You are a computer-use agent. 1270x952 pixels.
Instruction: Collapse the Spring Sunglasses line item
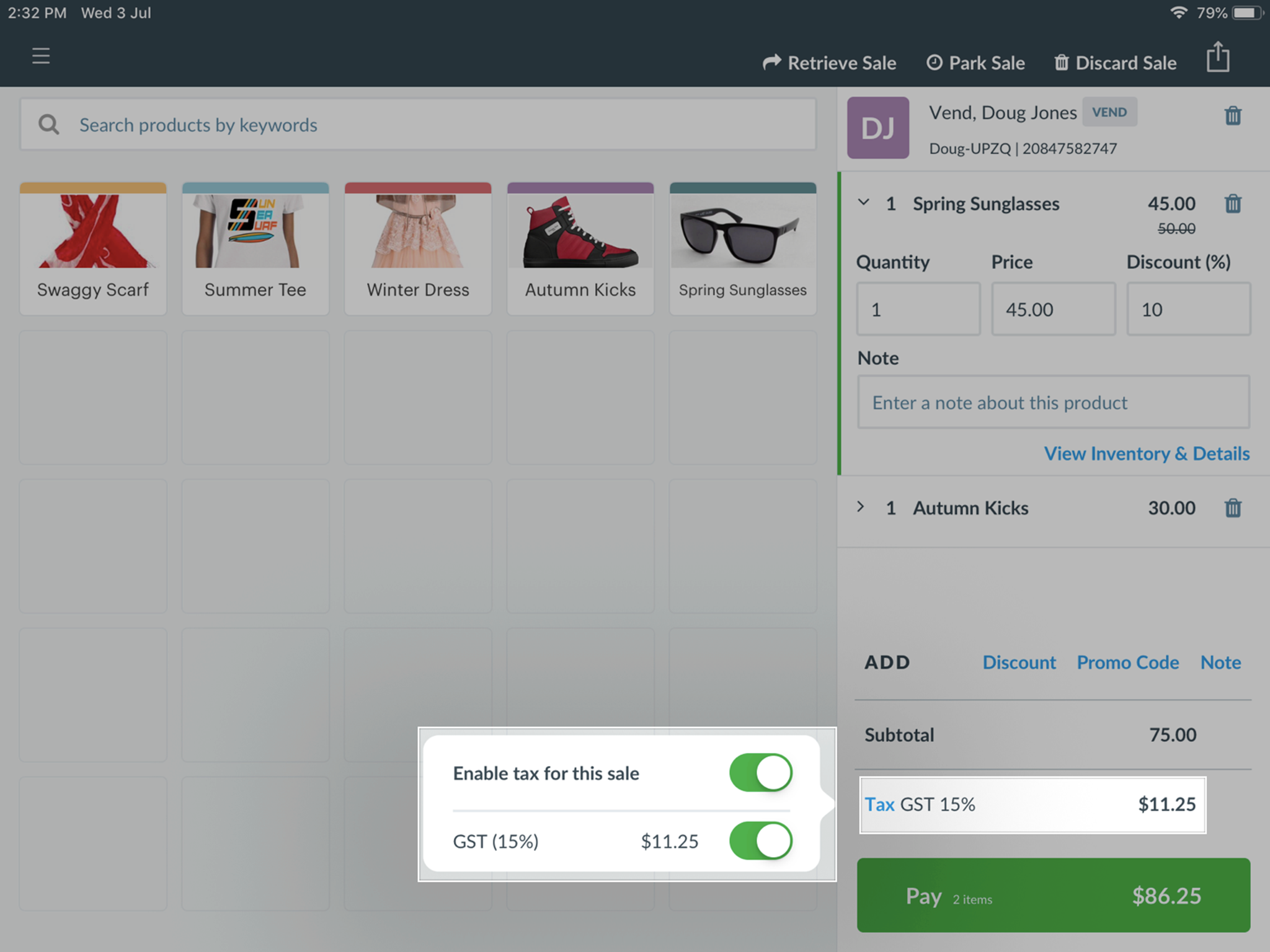(863, 203)
